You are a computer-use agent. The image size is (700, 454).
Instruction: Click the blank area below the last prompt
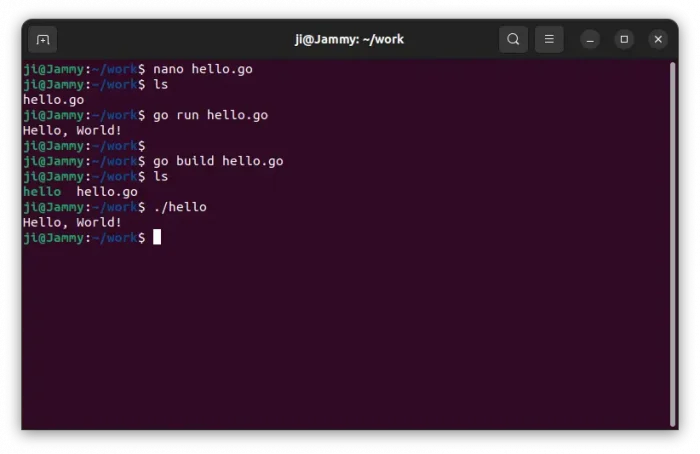pyautogui.click(x=340, y=340)
